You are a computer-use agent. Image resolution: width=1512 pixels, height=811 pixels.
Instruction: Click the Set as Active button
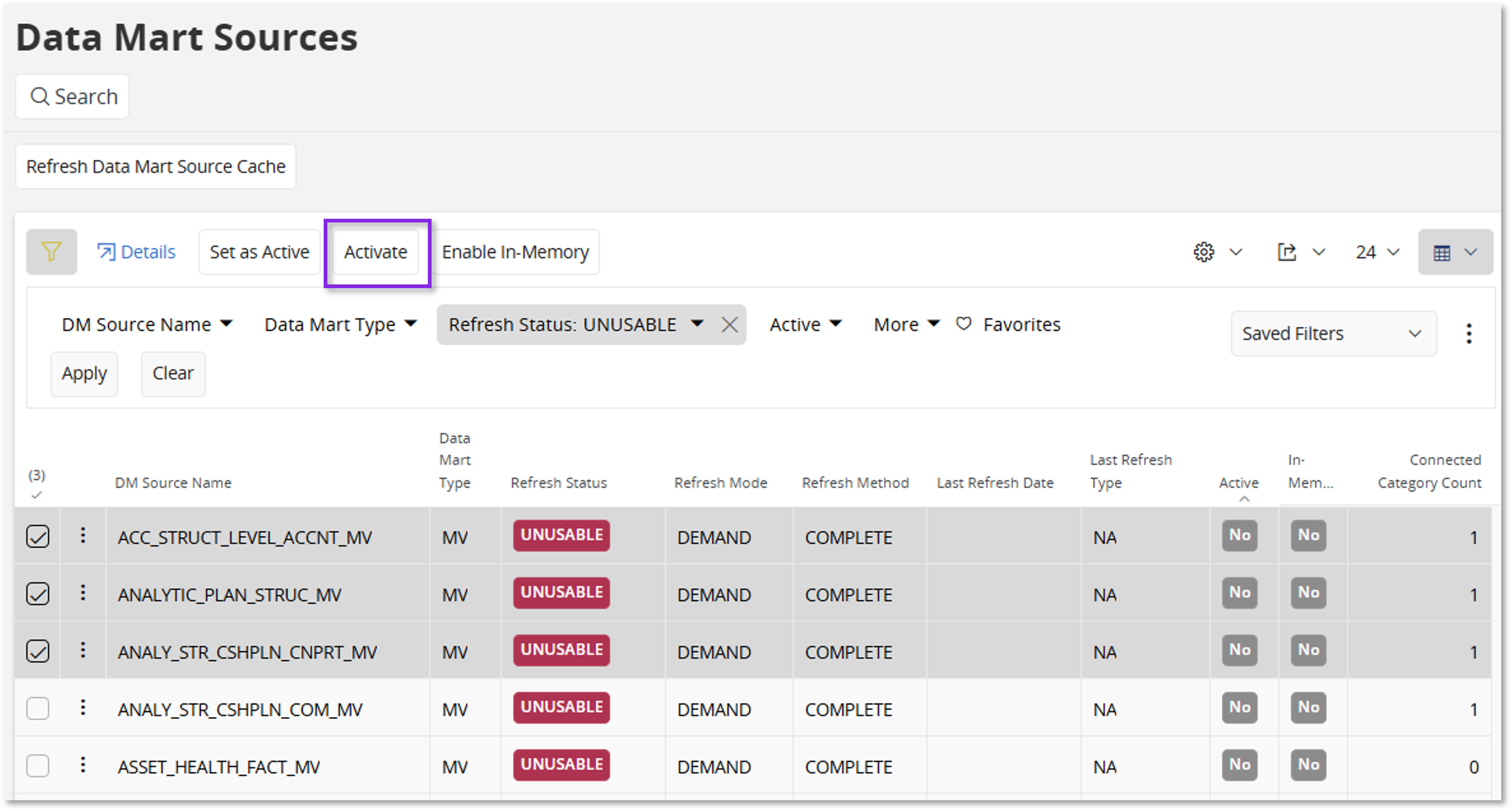[260, 252]
